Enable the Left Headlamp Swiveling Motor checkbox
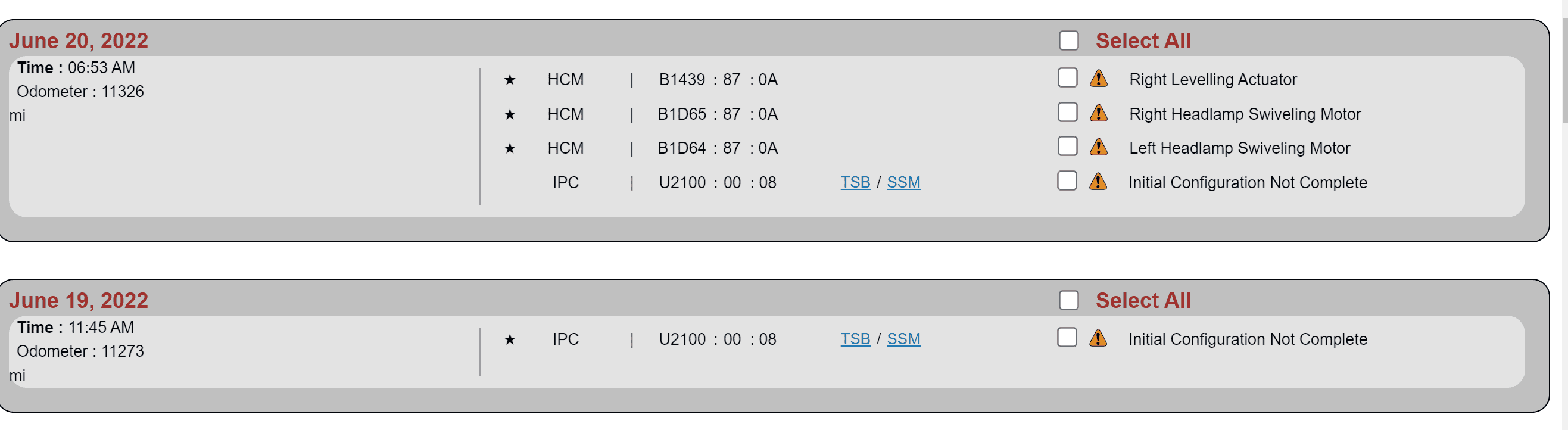The image size is (1568, 430). (1067, 147)
